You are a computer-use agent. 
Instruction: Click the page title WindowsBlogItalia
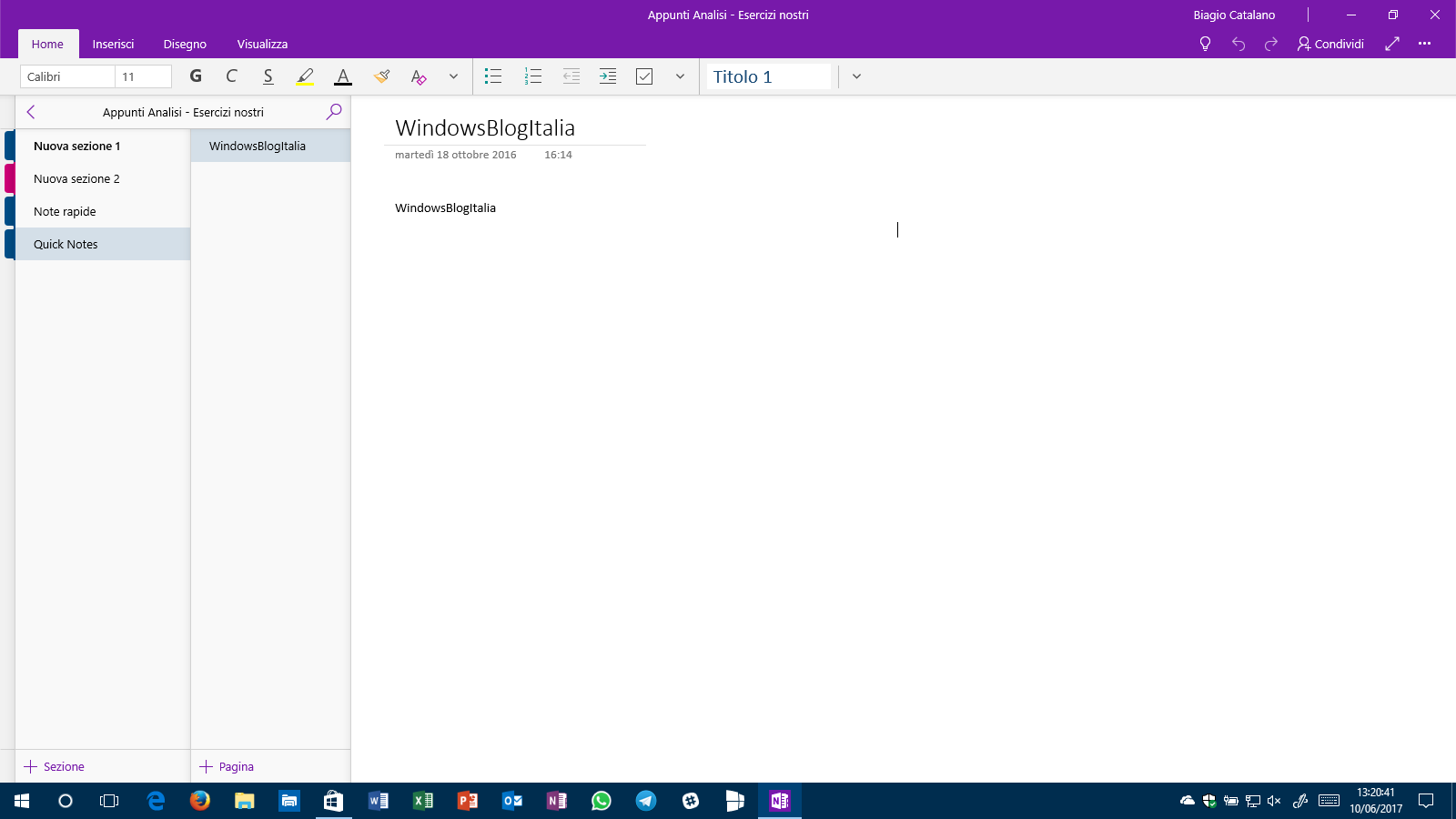(485, 128)
